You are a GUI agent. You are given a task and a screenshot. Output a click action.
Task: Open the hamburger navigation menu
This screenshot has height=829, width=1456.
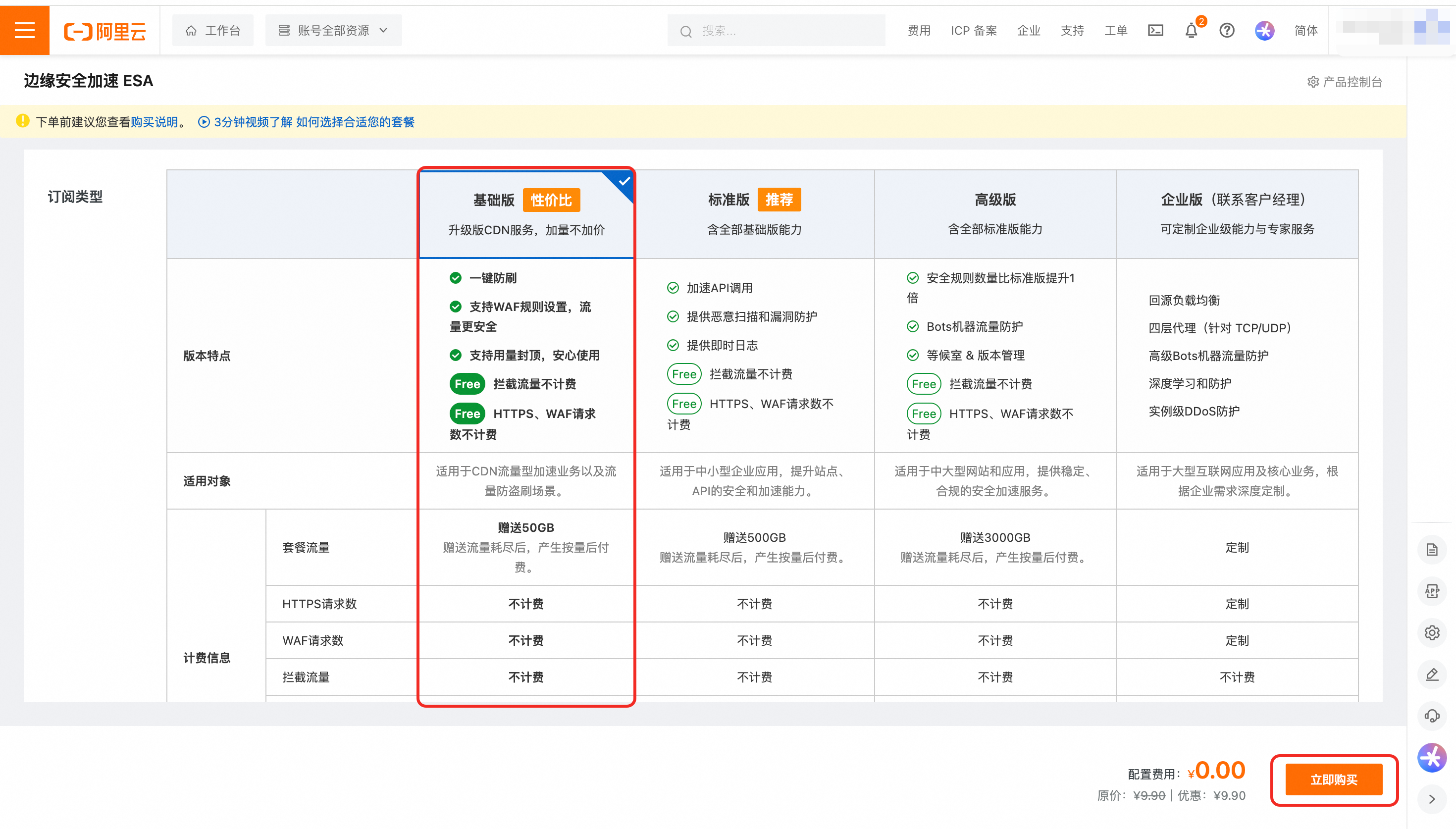(x=24, y=30)
